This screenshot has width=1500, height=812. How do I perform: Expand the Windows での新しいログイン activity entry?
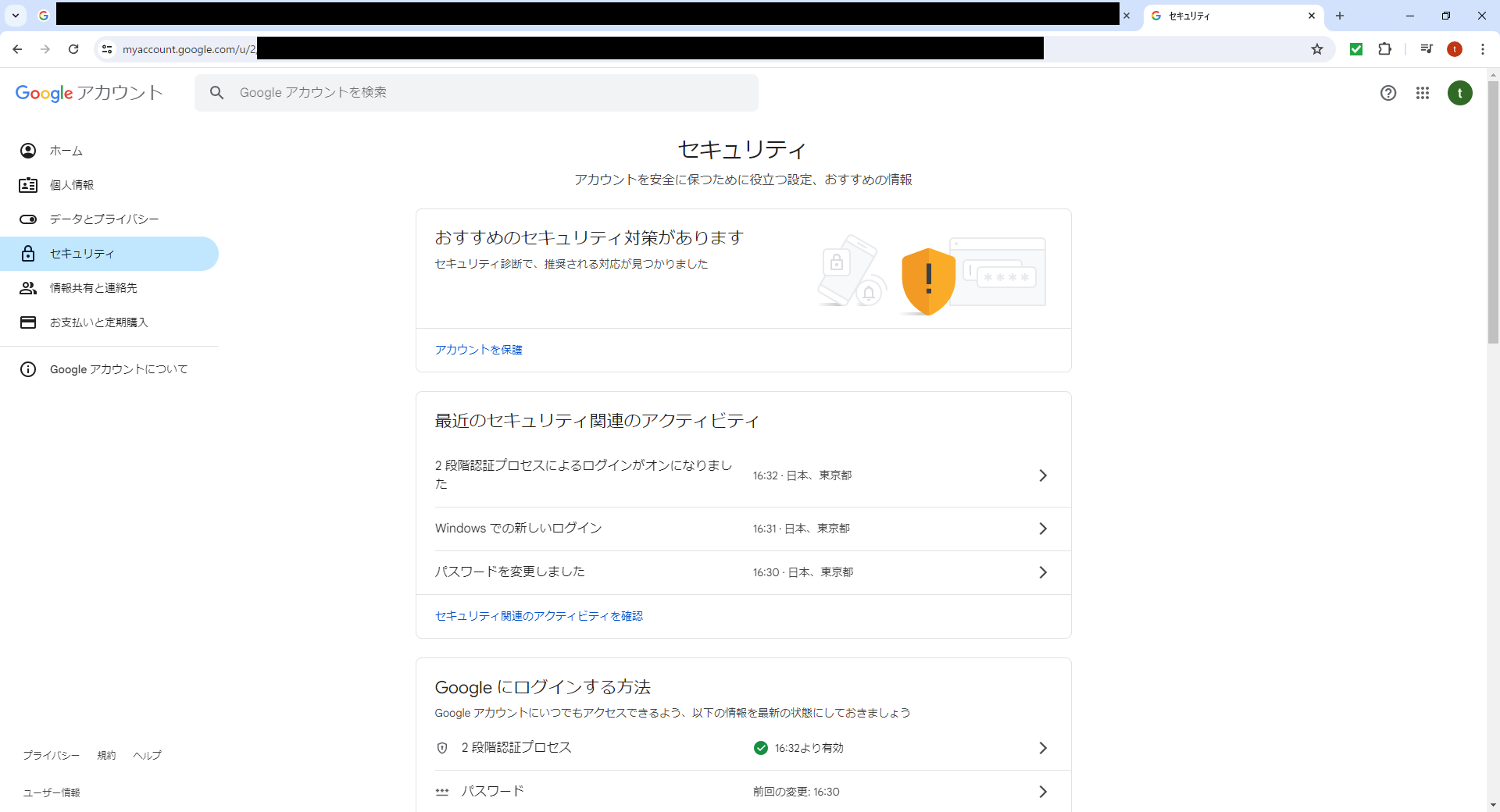pyautogui.click(x=1043, y=528)
